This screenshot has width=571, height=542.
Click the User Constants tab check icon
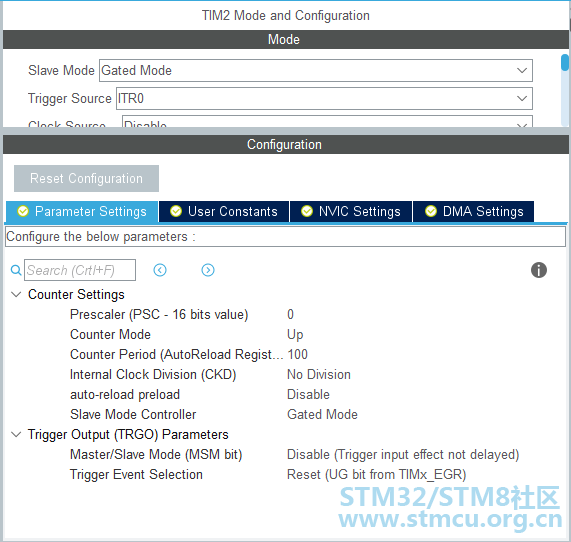coord(176,211)
